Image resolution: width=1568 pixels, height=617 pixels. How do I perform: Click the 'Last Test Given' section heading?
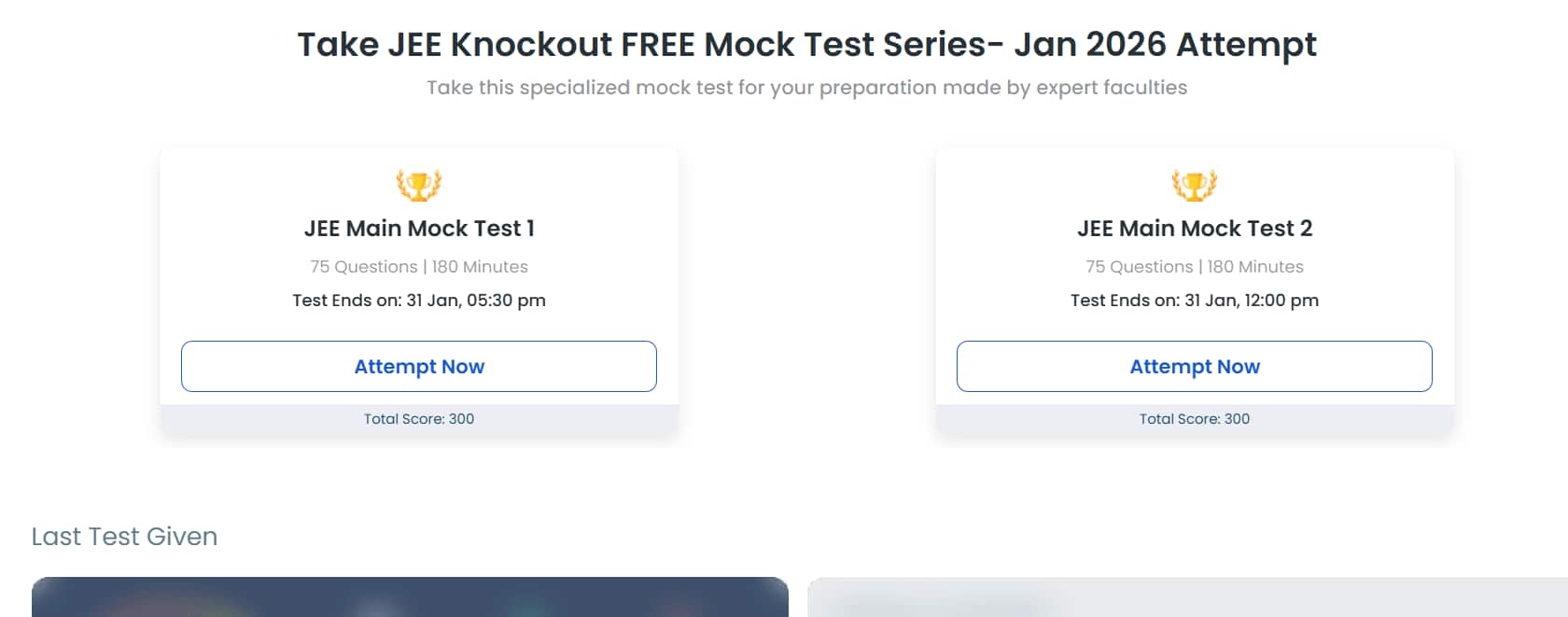[x=124, y=537]
